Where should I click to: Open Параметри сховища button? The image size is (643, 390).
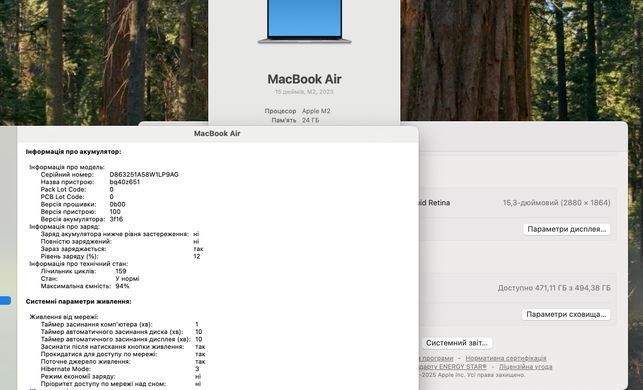(566, 315)
